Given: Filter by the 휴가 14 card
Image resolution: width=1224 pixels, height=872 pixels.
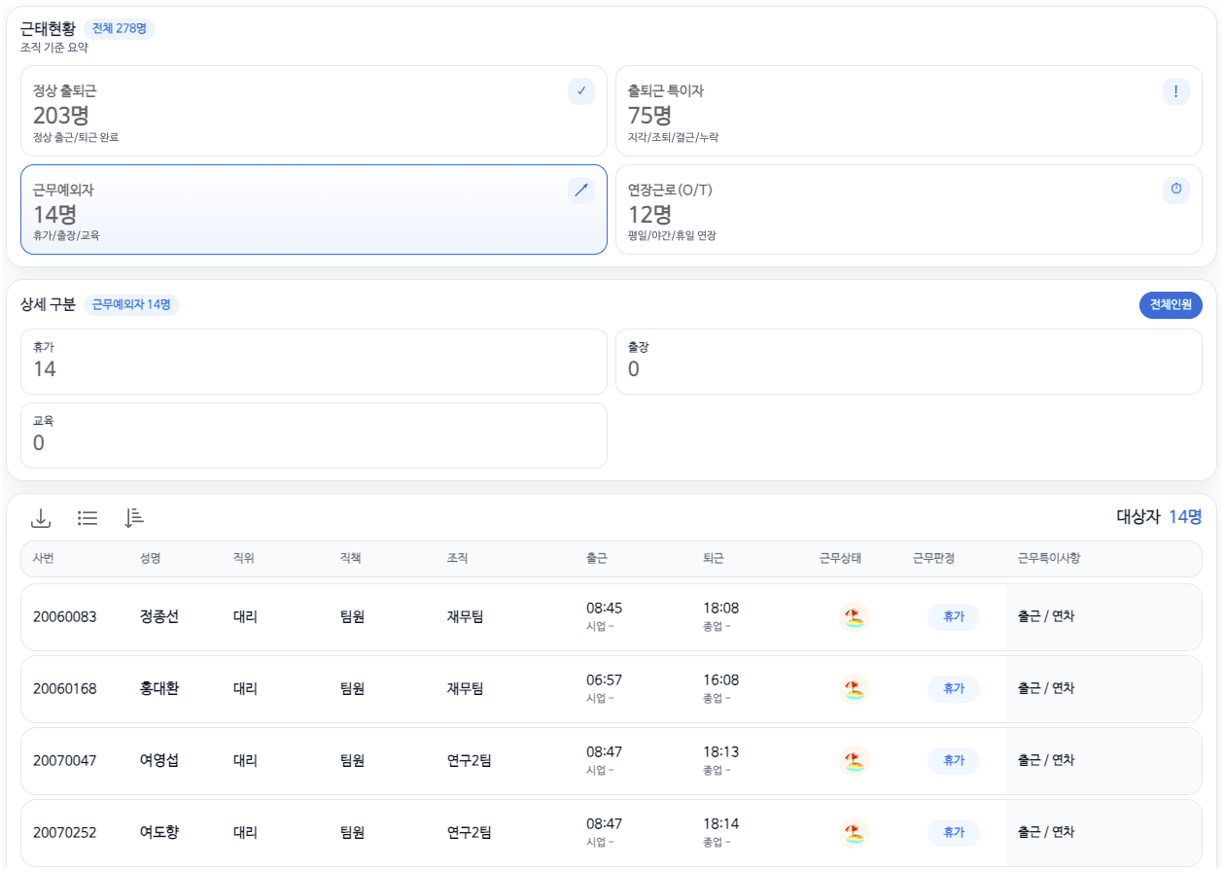Looking at the screenshot, I should tap(314, 362).
